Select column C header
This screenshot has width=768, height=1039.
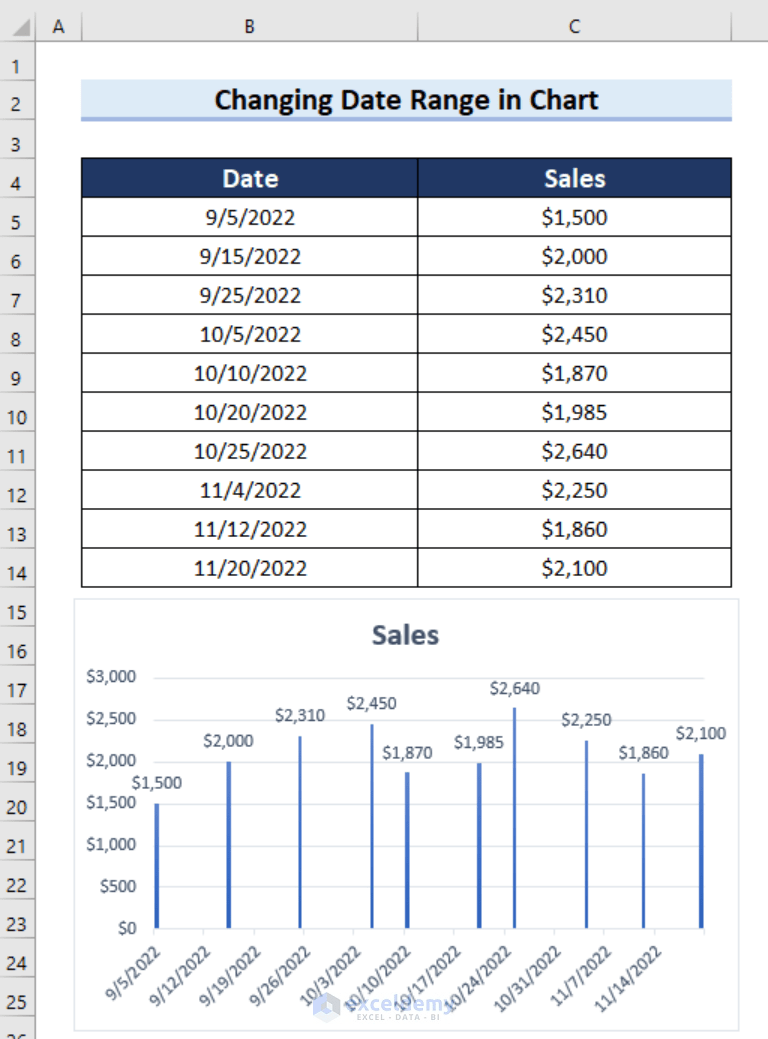573,26
